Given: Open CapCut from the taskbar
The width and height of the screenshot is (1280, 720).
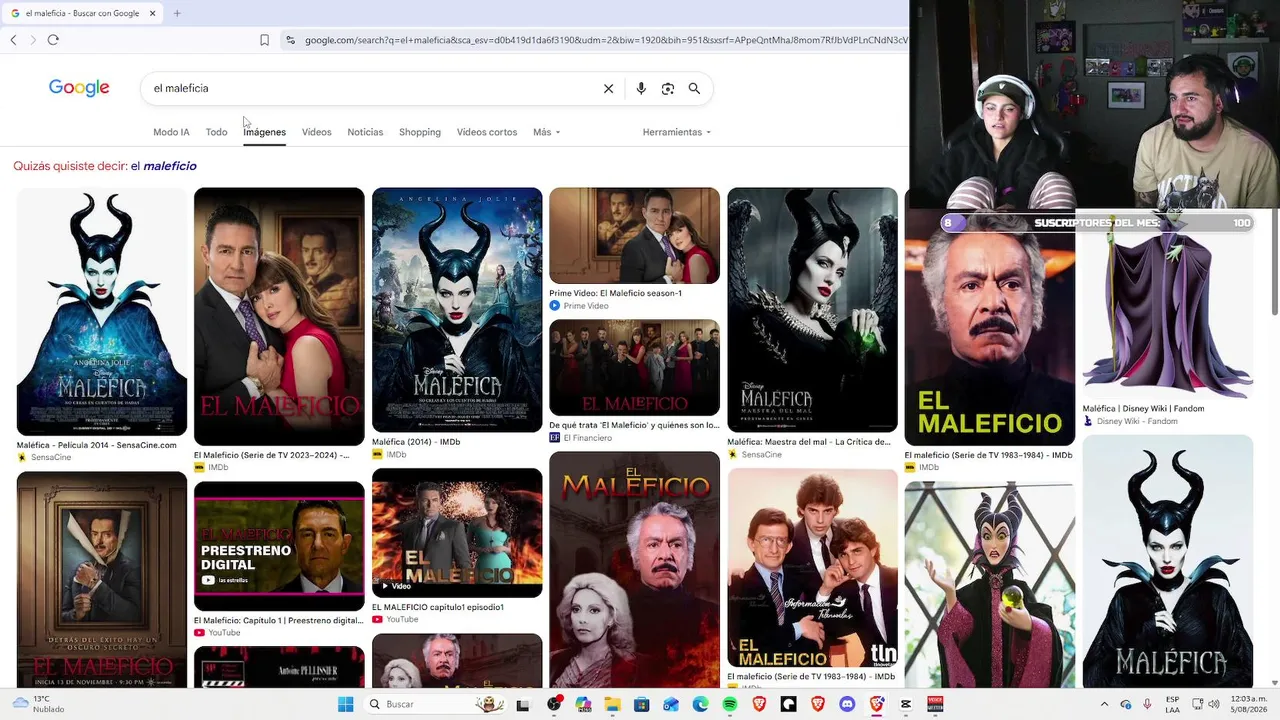Looking at the screenshot, I should 906,704.
